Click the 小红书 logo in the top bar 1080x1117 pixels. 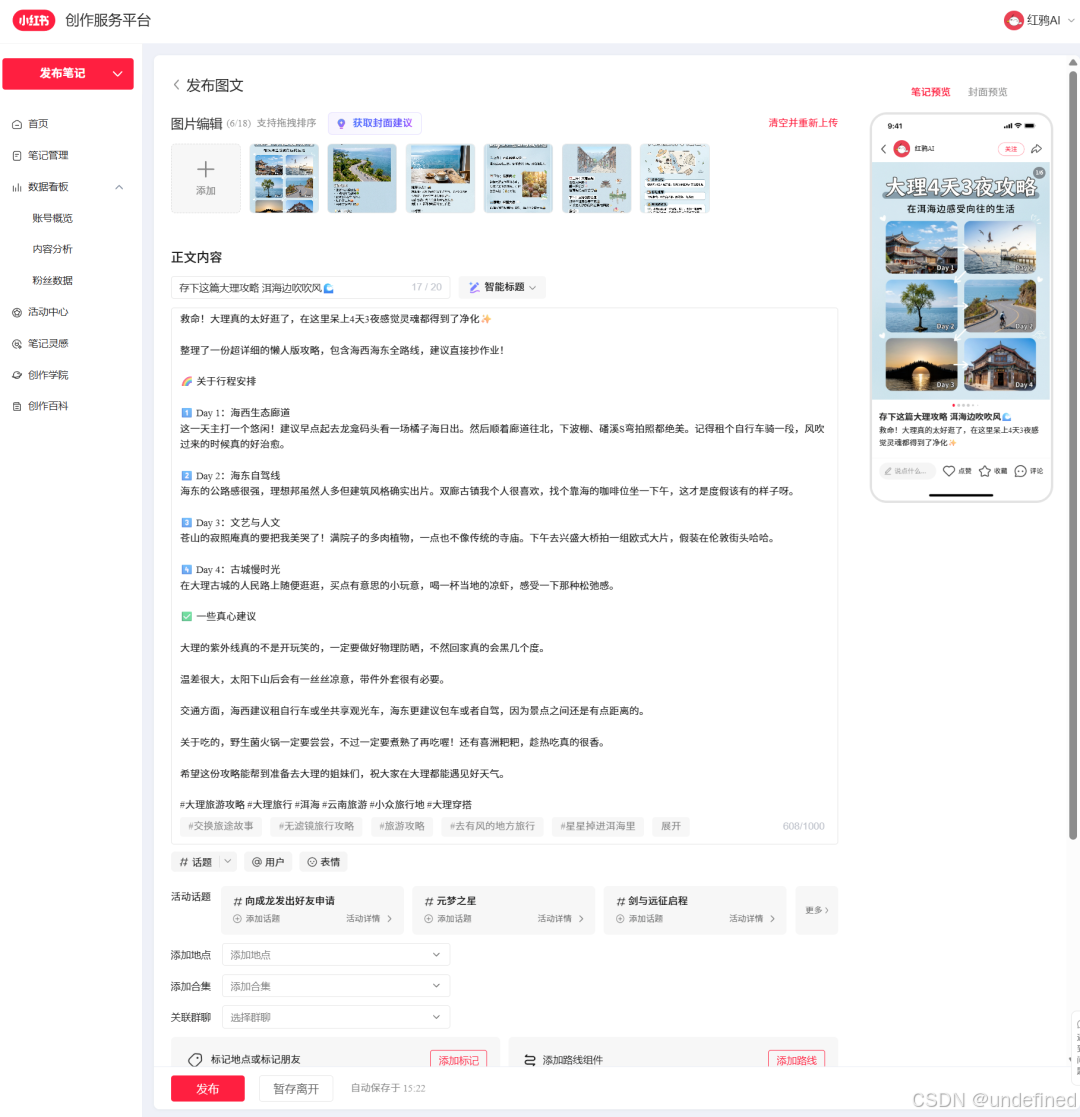click(x=33, y=20)
